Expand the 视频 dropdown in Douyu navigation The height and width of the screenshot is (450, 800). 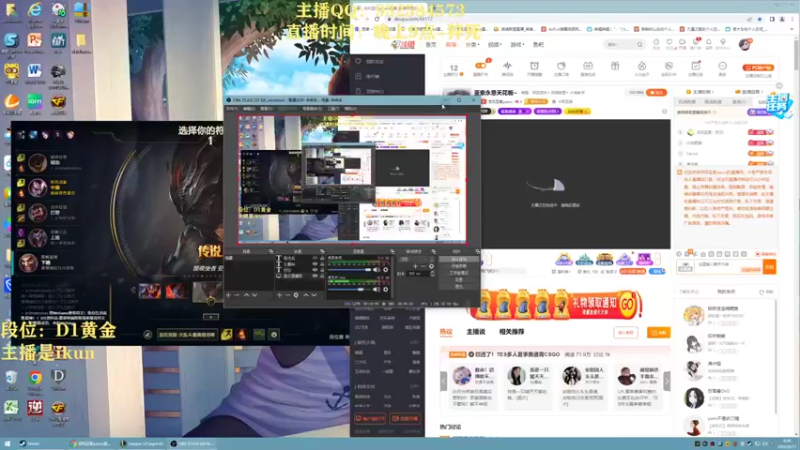point(494,45)
